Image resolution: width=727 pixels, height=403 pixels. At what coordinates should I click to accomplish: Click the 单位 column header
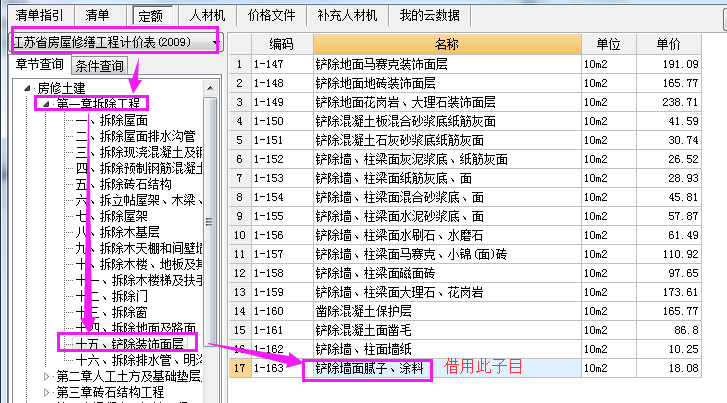click(608, 44)
